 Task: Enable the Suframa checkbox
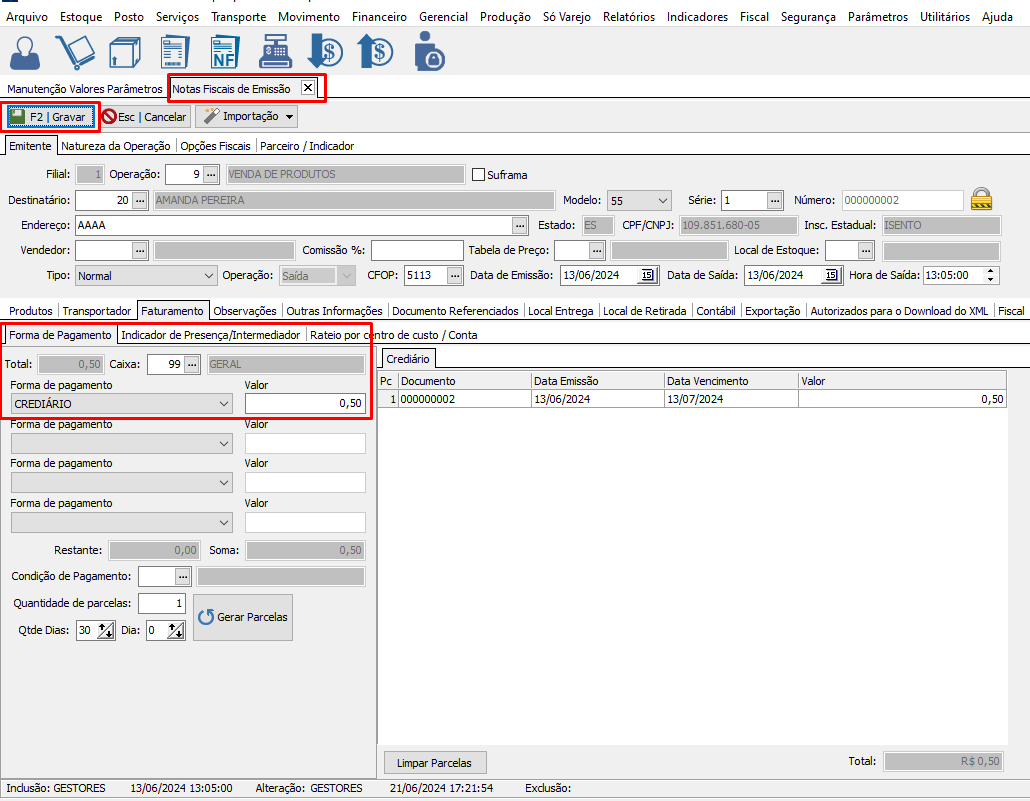tap(478, 175)
